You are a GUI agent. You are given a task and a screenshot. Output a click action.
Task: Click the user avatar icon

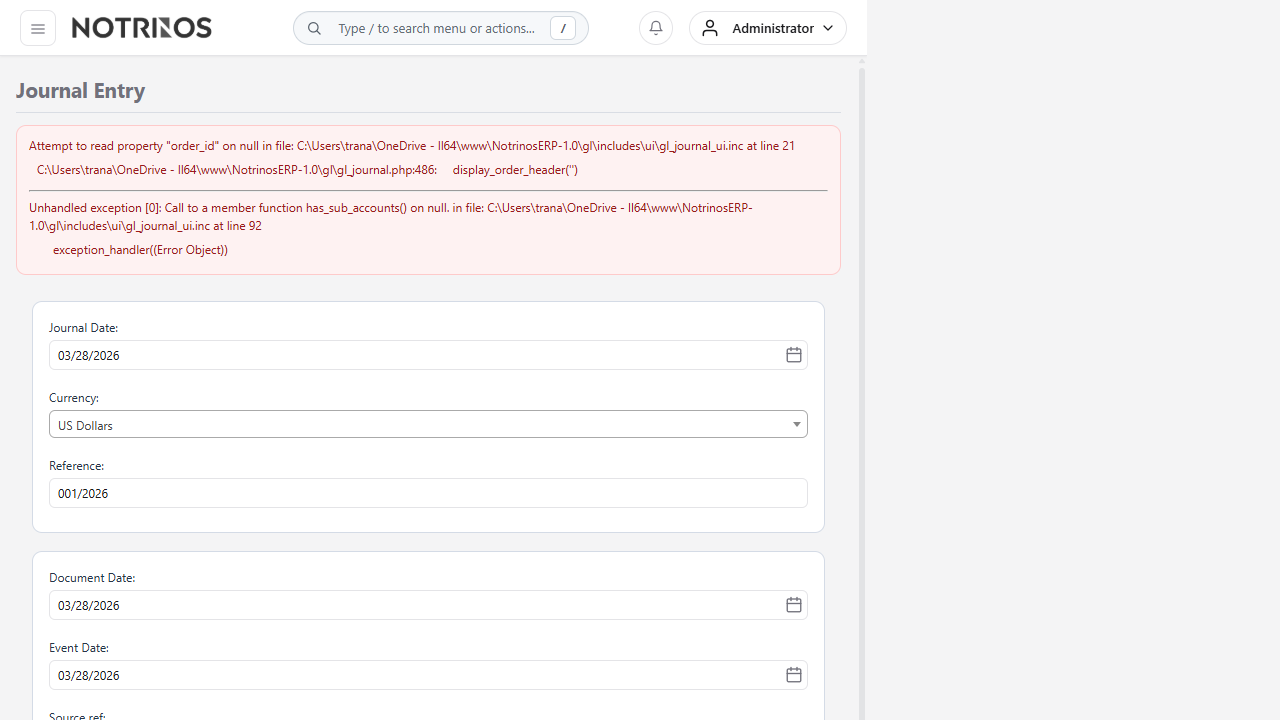710,28
